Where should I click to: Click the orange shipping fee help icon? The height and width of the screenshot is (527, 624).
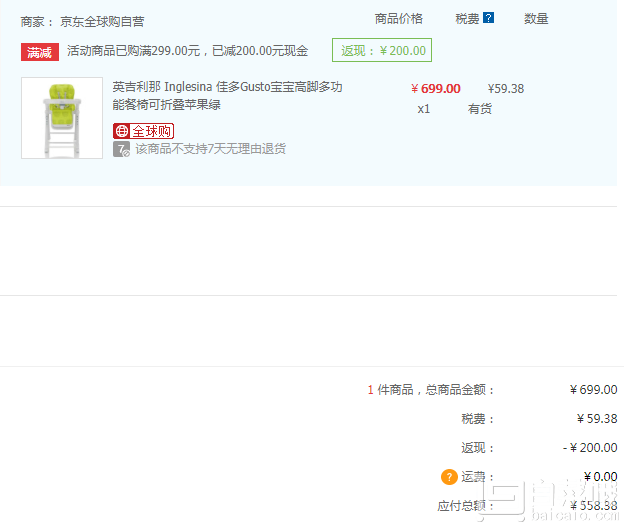449,476
